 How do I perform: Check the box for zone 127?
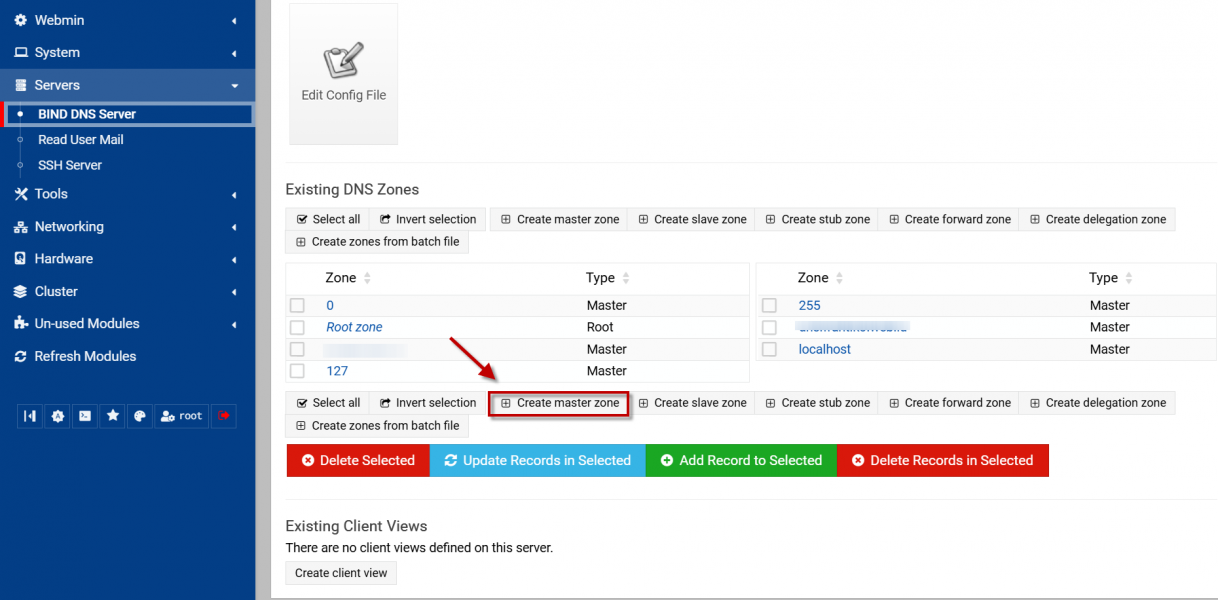[x=297, y=371]
